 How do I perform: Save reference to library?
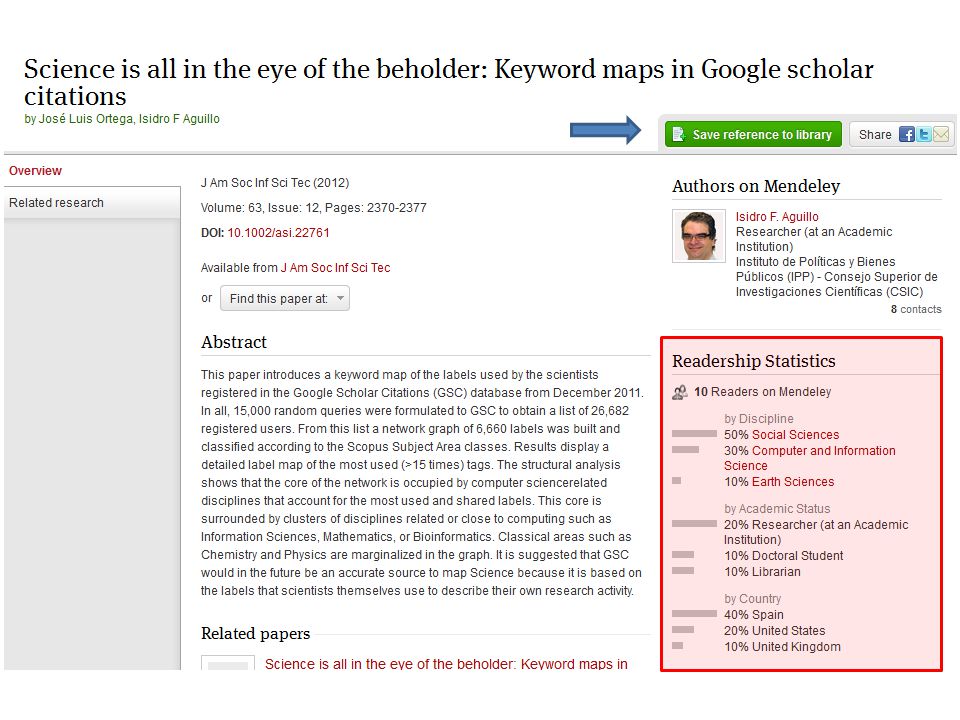click(x=753, y=134)
